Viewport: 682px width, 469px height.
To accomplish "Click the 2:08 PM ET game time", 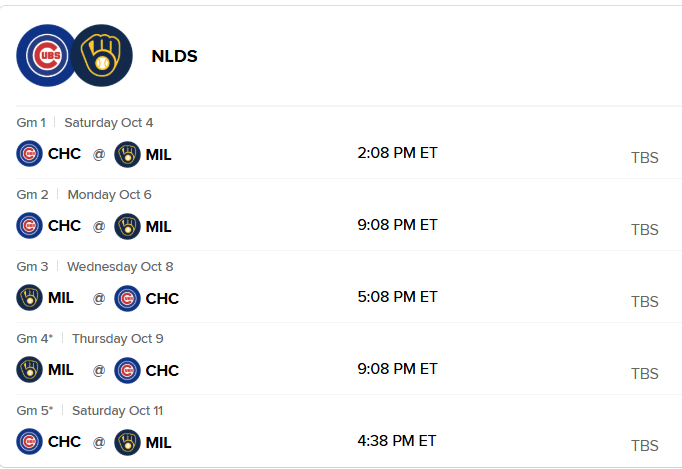I will tap(397, 153).
